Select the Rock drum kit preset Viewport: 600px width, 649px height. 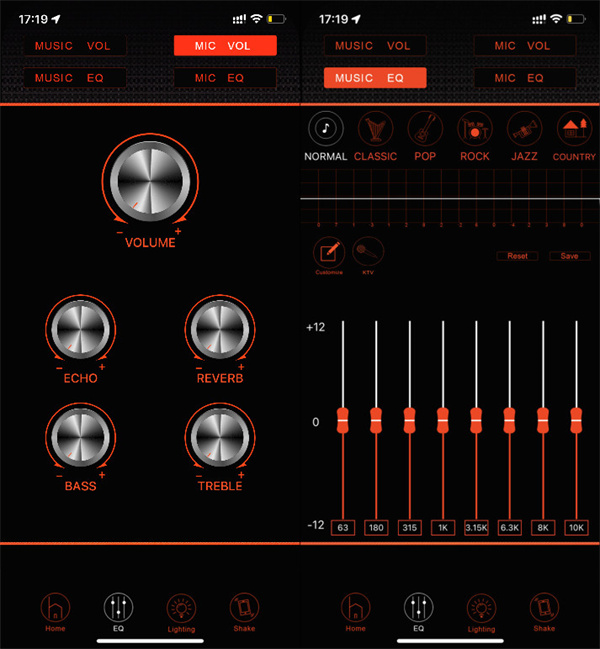tap(475, 129)
